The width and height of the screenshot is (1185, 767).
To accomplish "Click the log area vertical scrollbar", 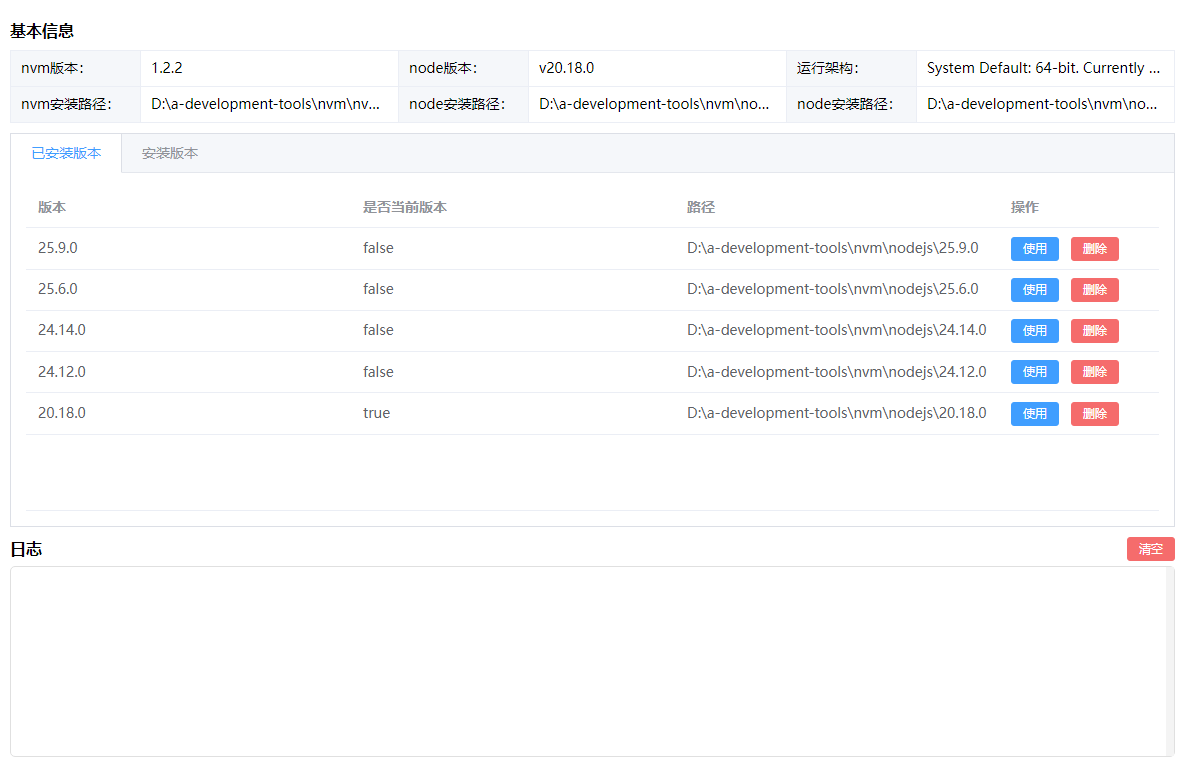I will pyautogui.click(x=1169, y=661).
